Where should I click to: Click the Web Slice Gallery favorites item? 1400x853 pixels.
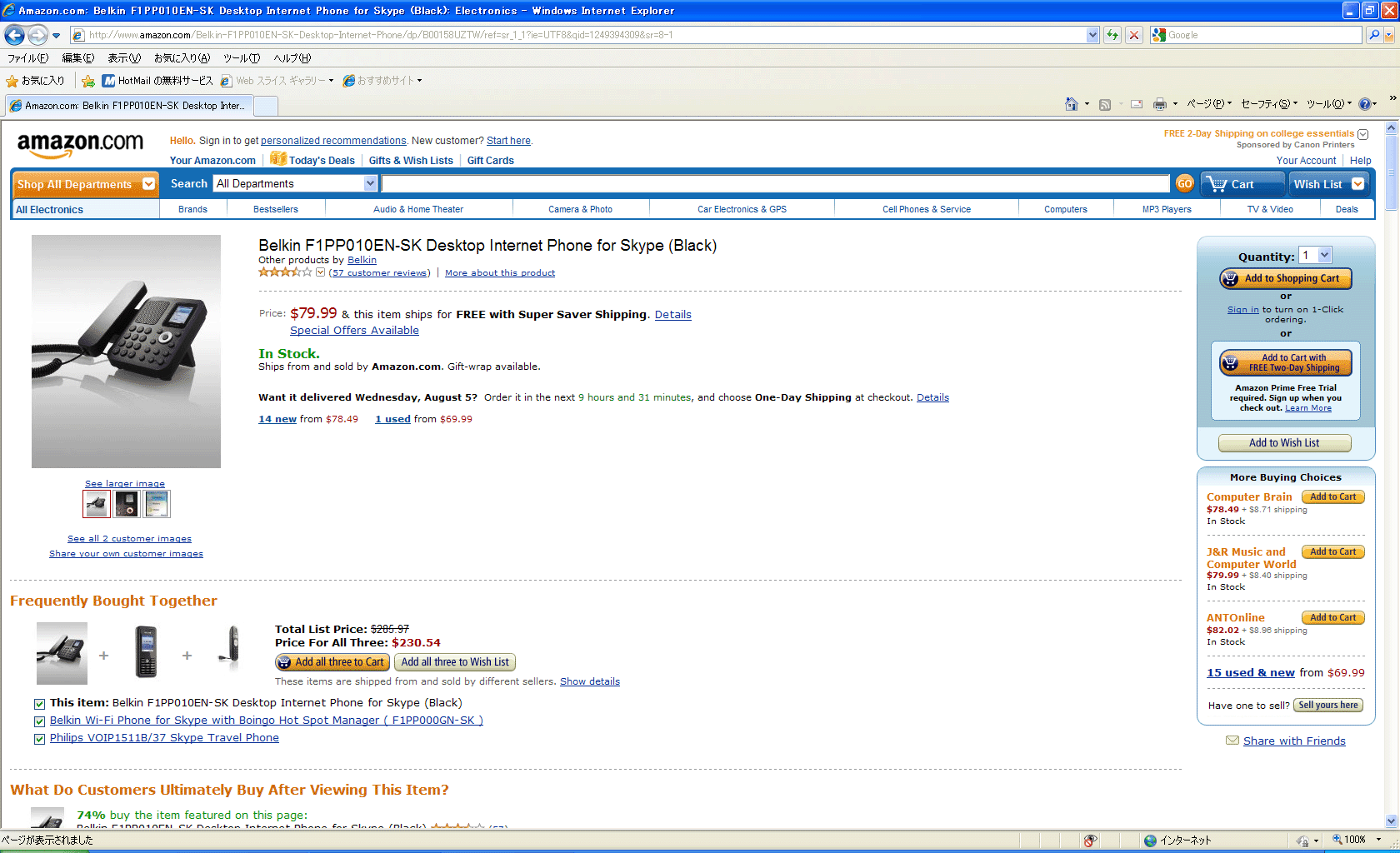point(277,81)
